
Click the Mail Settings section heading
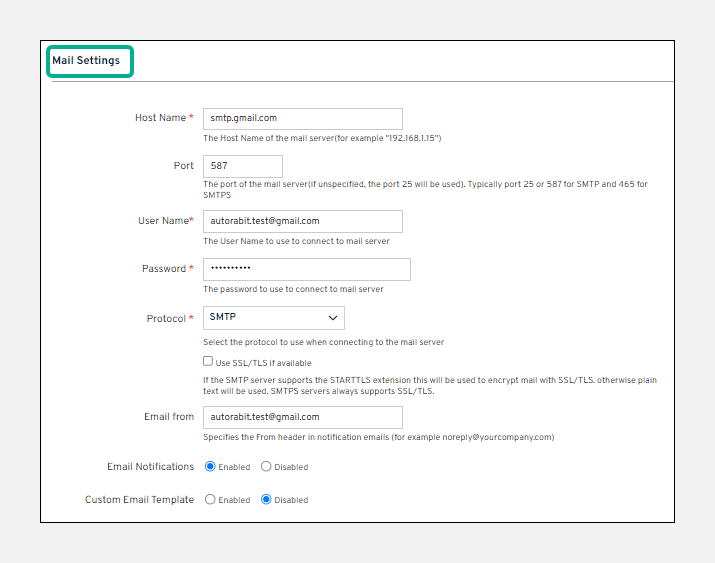[x=86, y=61]
